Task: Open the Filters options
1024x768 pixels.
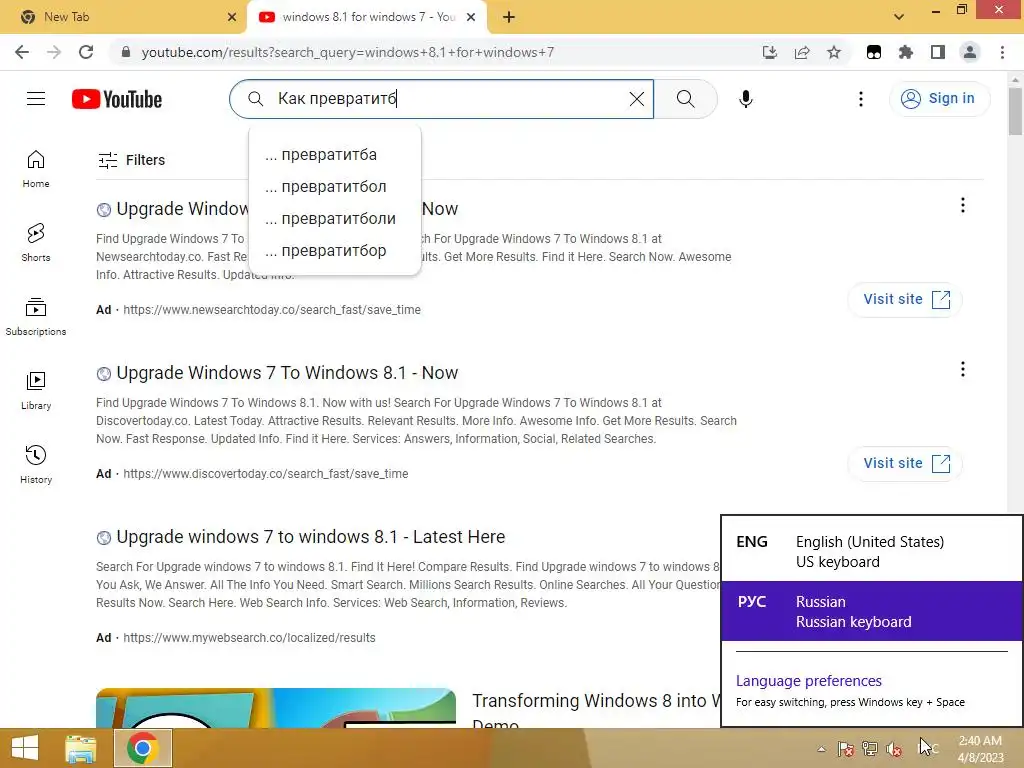Action: 131,160
